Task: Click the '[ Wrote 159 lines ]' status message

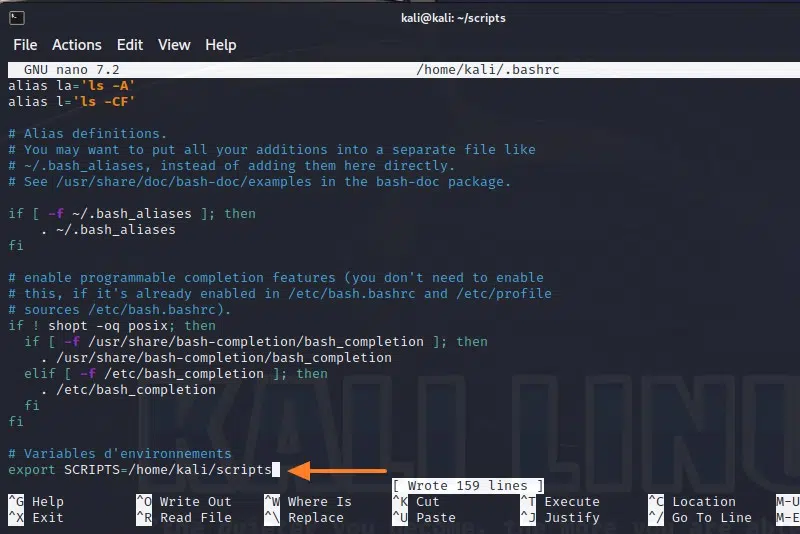Action: tap(468, 485)
